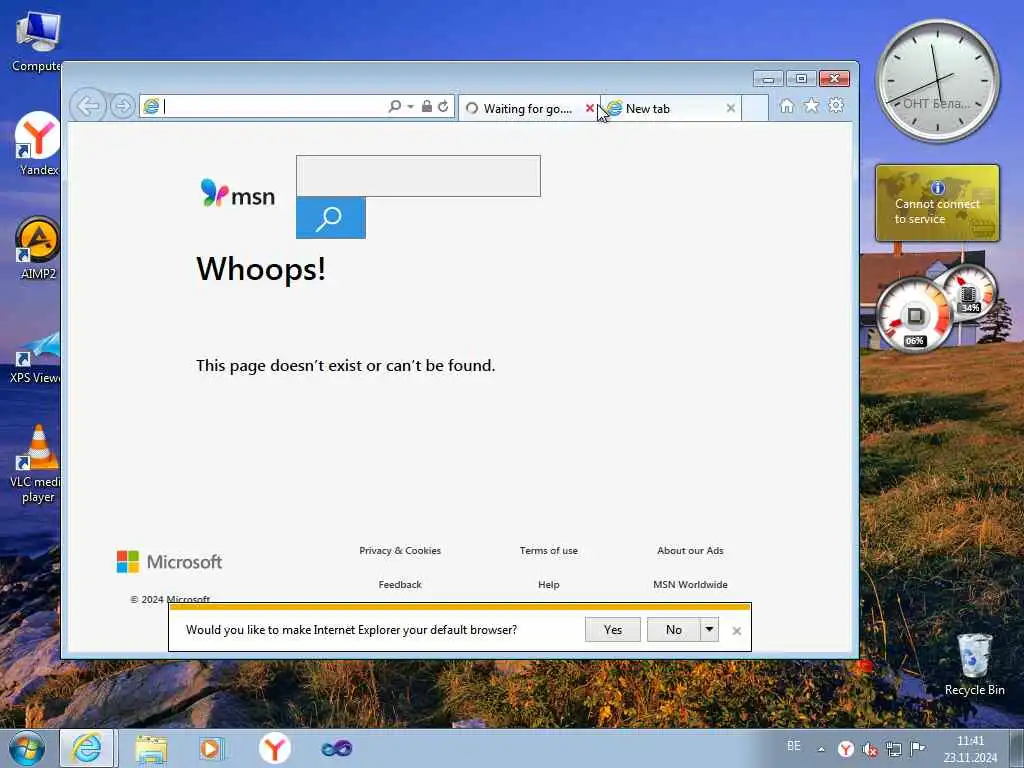This screenshot has width=1024, height=768.
Task: Close the New tab with its X
Action: pyautogui.click(x=731, y=108)
